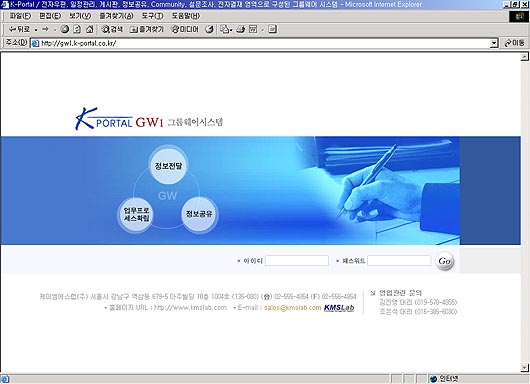The height and width of the screenshot is (384, 530).
Task: Open the 도구(T) menu
Action: click(152, 16)
